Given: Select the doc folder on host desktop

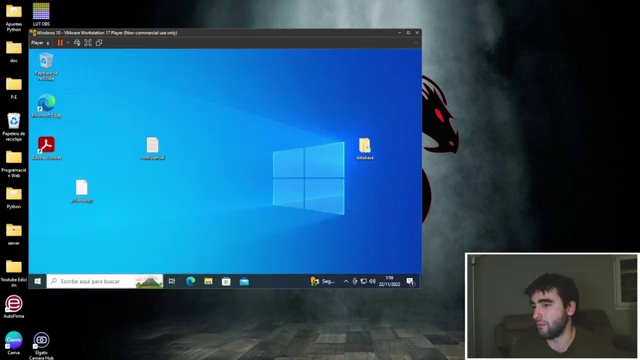Looking at the screenshot, I should click(13, 52).
